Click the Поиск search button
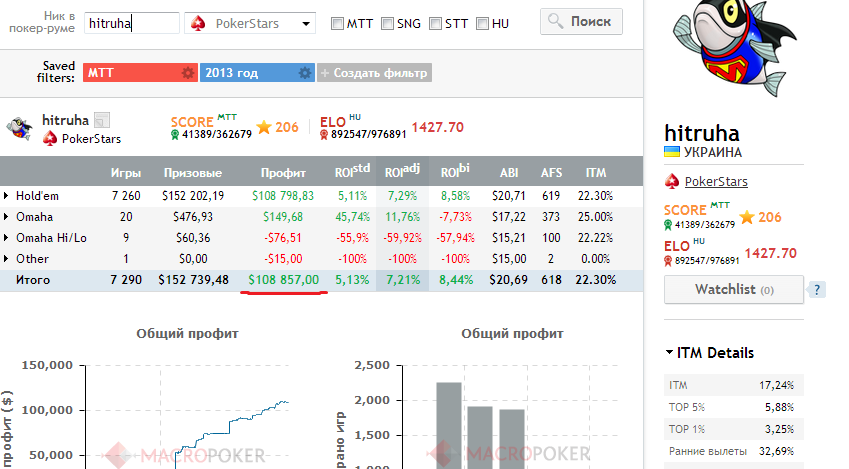 [581, 22]
